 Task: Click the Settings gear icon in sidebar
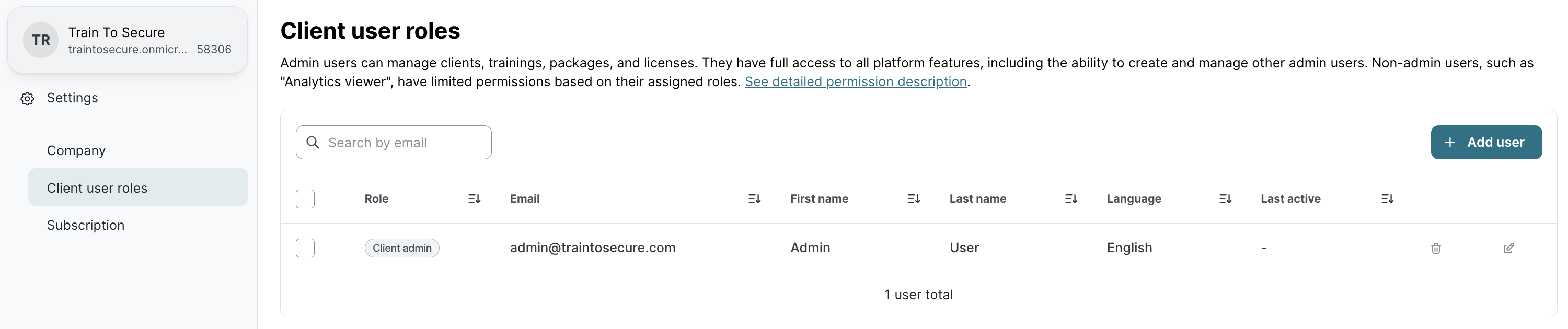27,99
